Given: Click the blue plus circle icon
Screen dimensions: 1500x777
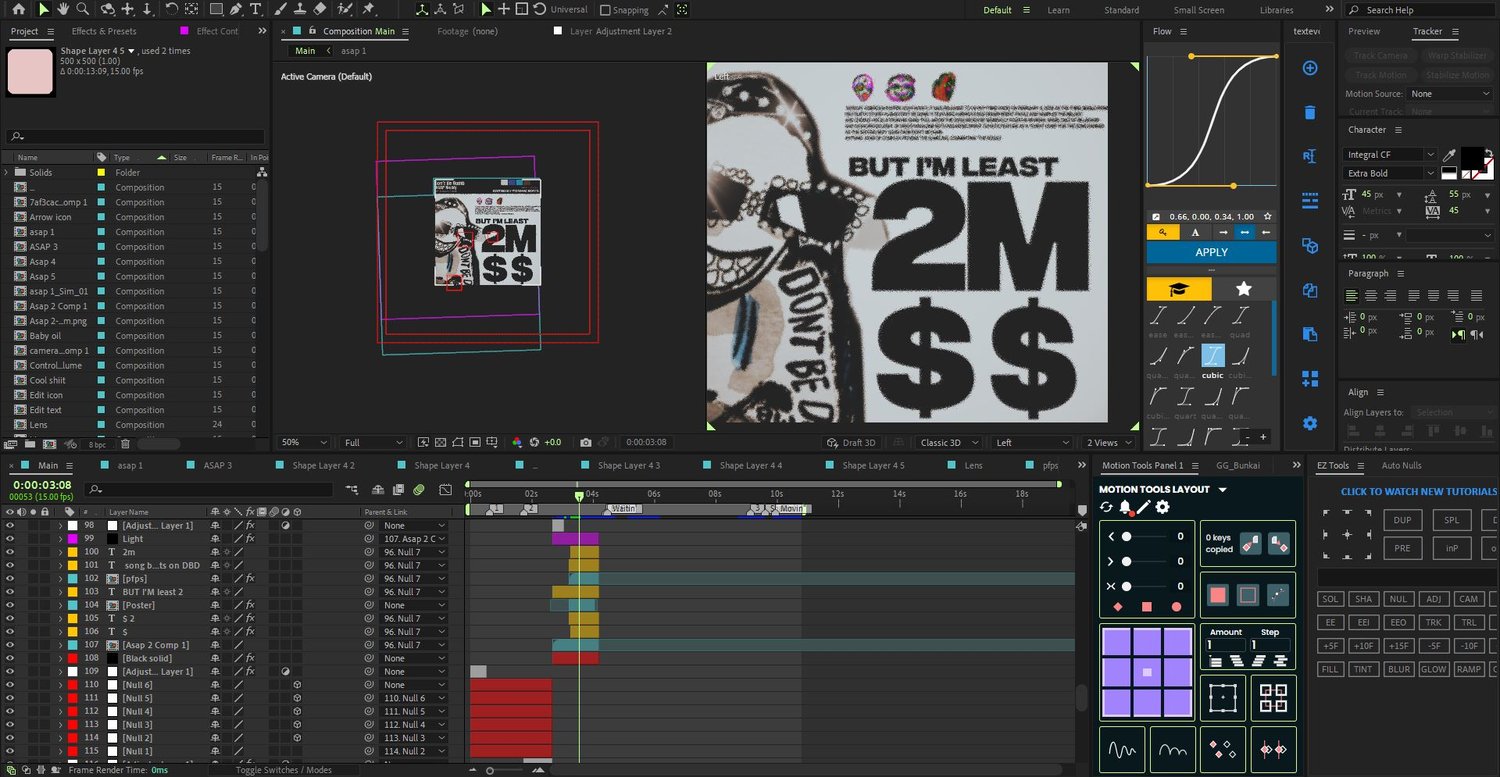Looking at the screenshot, I should click(x=1310, y=68).
